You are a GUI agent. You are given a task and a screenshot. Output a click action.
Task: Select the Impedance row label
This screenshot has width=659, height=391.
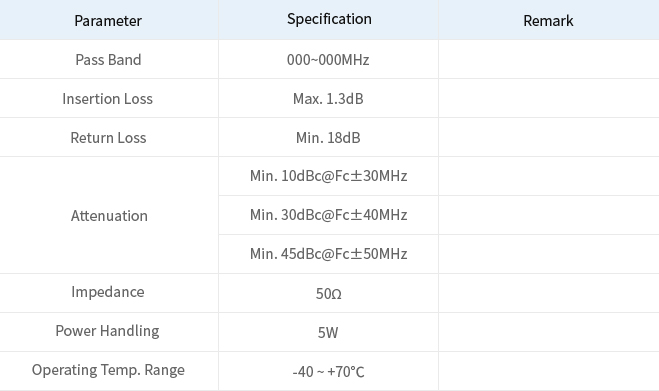(x=108, y=292)
